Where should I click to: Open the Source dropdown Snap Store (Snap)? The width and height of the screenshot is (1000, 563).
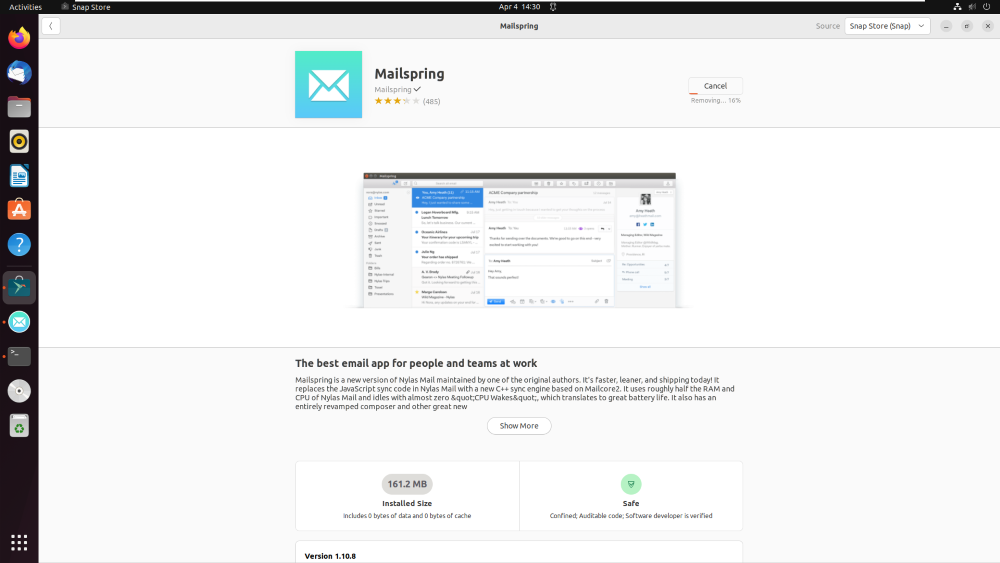tap(886, 26)
